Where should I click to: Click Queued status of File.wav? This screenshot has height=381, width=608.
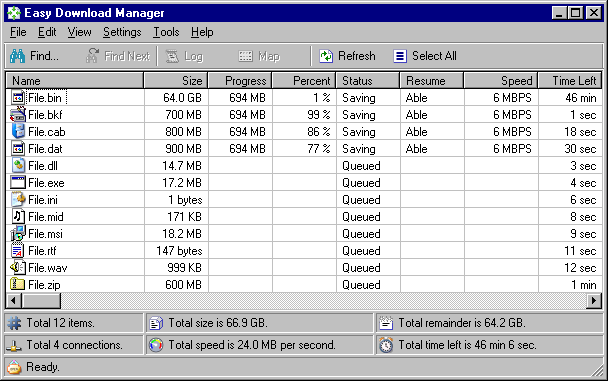(361, 268)
